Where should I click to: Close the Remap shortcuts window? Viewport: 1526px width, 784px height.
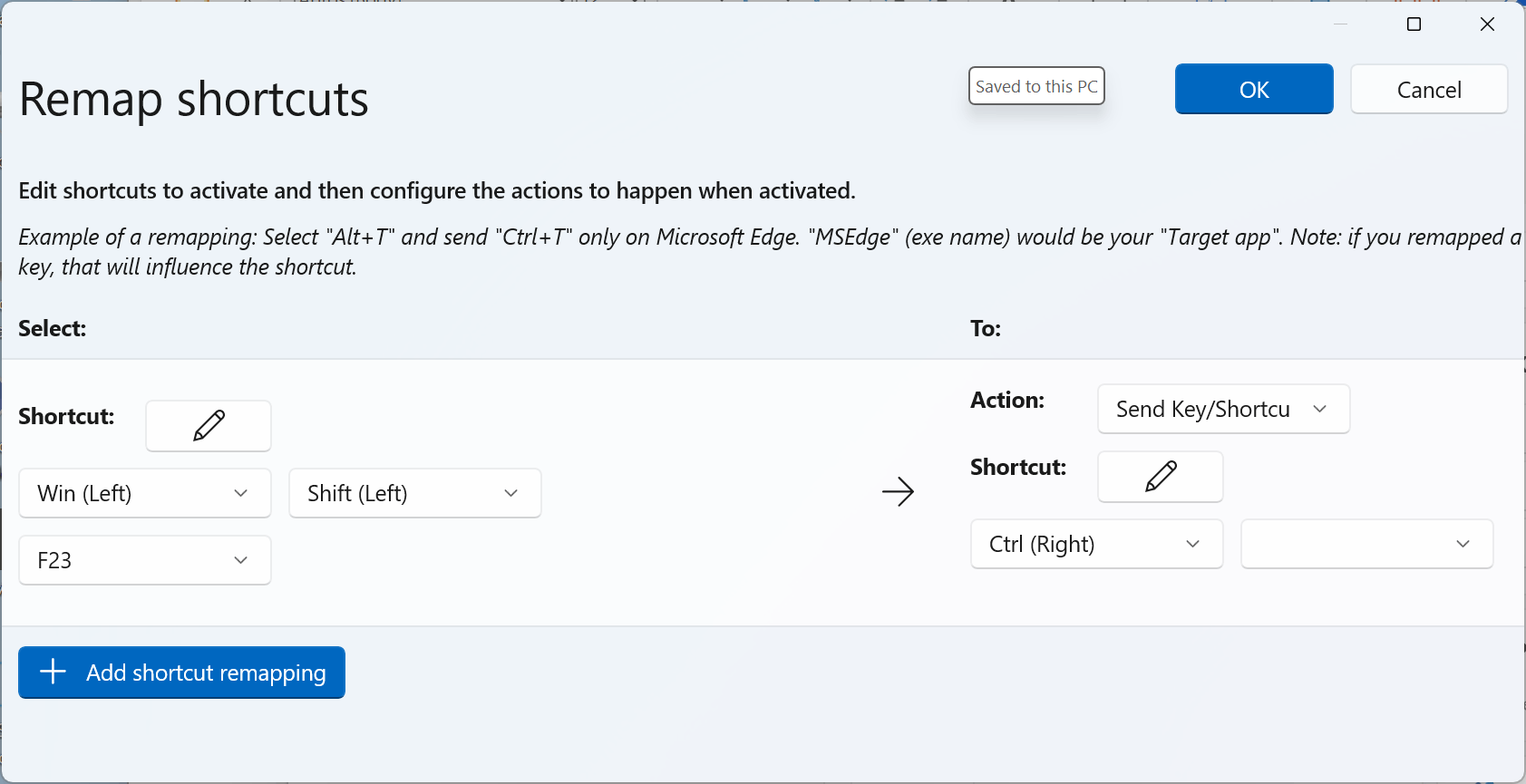point(1487,24)
